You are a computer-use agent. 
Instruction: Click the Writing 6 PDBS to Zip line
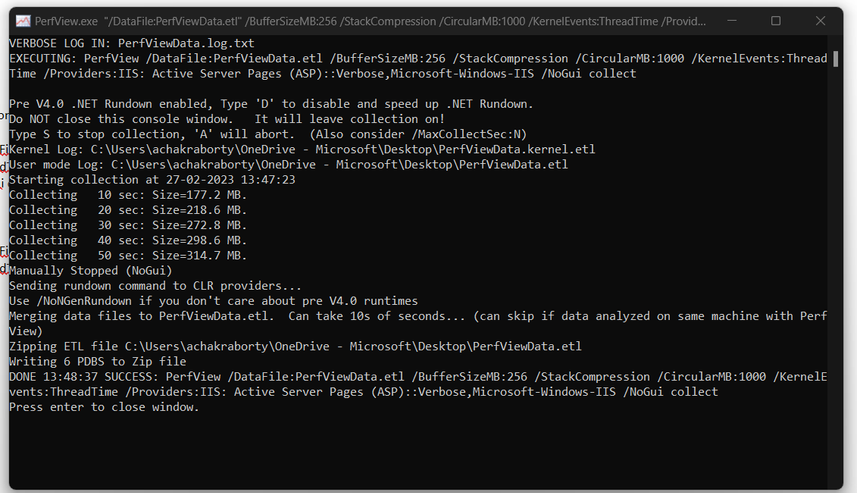tap(98, 362)
